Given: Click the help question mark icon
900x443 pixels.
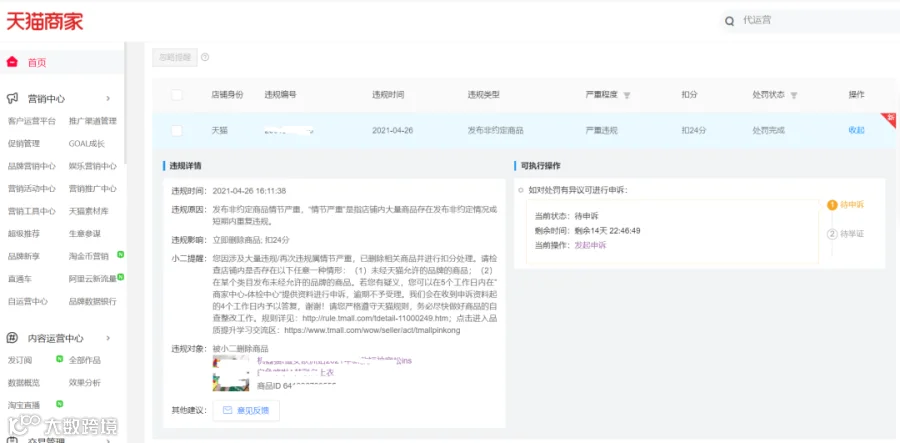Looking at the screenshot, I should [205, 57].
